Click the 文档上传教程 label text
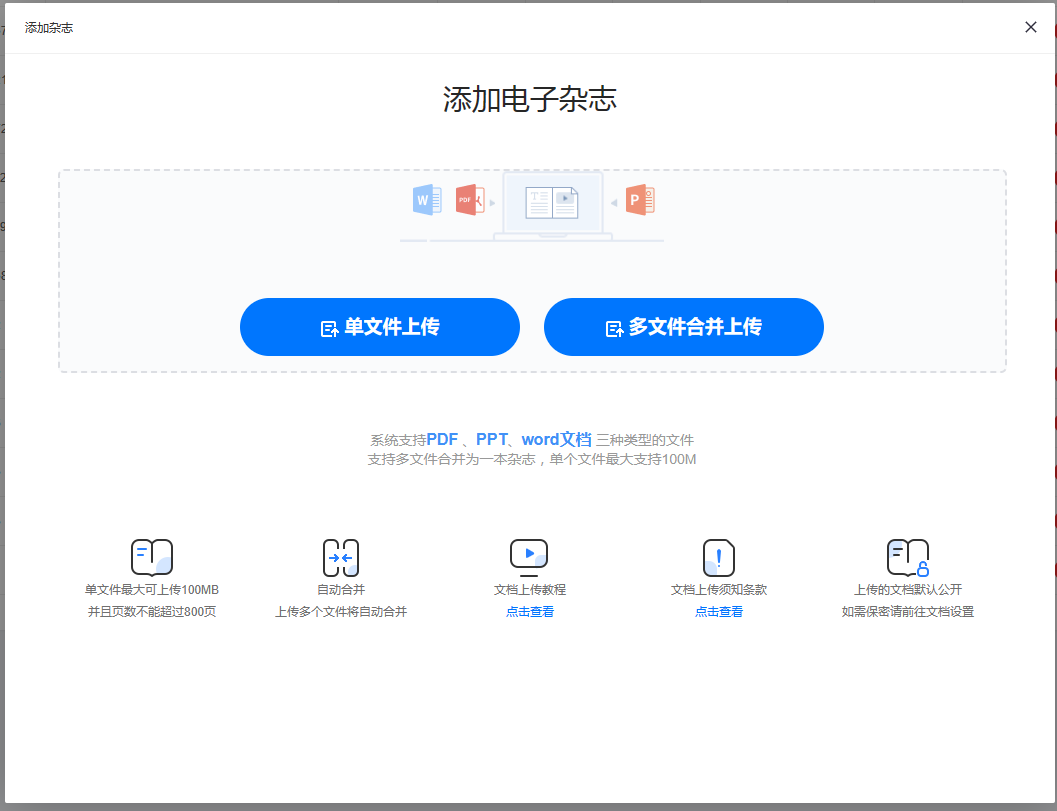The height and width of the screenshot is (811, 1057). [x=530, y=590]
